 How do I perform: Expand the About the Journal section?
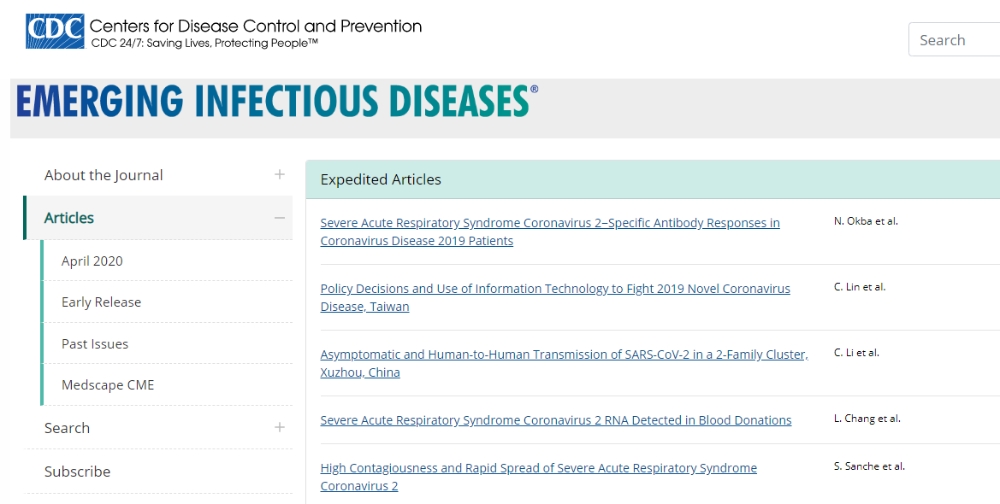point(279,174)
